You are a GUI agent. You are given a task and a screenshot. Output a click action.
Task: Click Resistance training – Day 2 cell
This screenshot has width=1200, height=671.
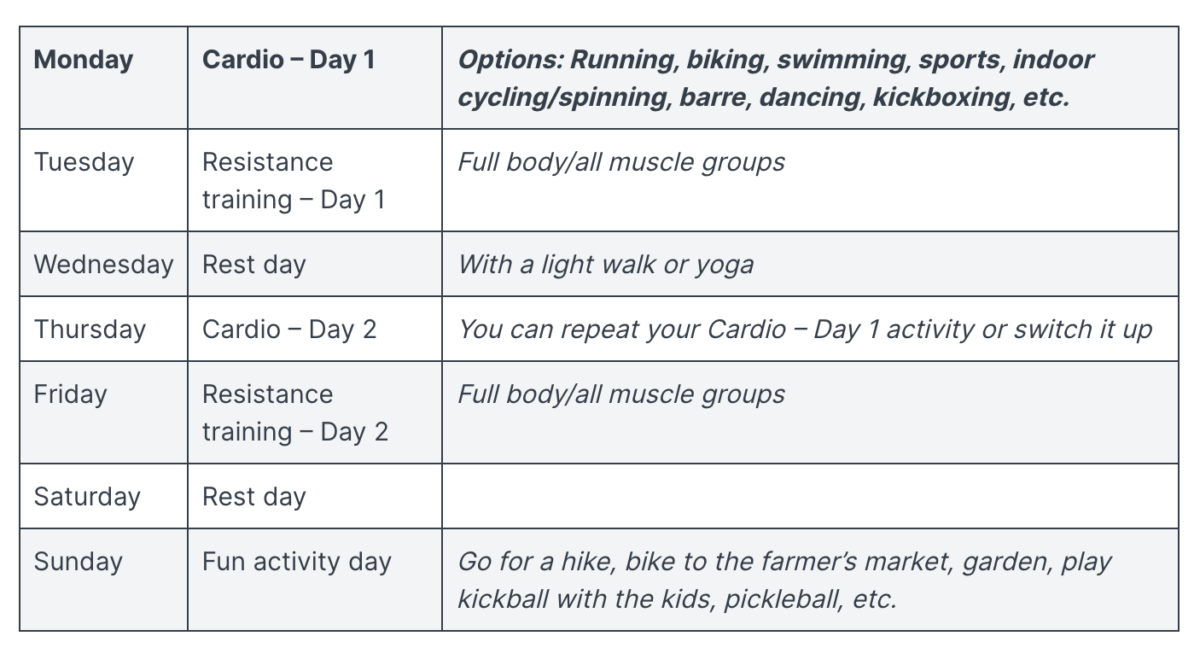pyautogui.click(x=315, y=412)
